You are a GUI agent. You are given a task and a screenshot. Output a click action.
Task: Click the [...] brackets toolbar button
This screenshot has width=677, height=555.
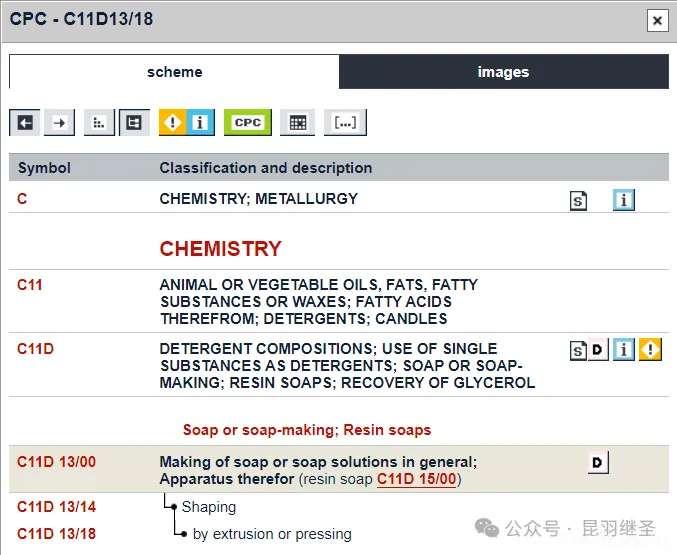(x=345, y=123)
